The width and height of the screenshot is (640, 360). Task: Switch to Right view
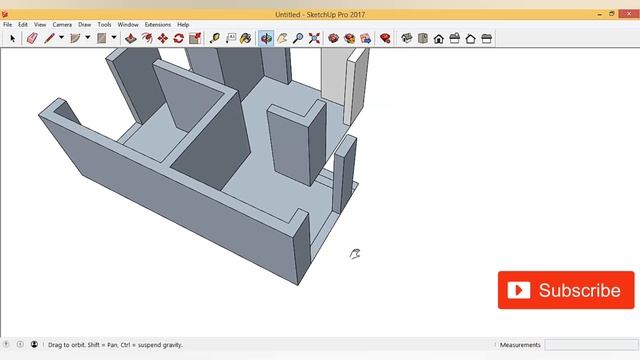455,39
